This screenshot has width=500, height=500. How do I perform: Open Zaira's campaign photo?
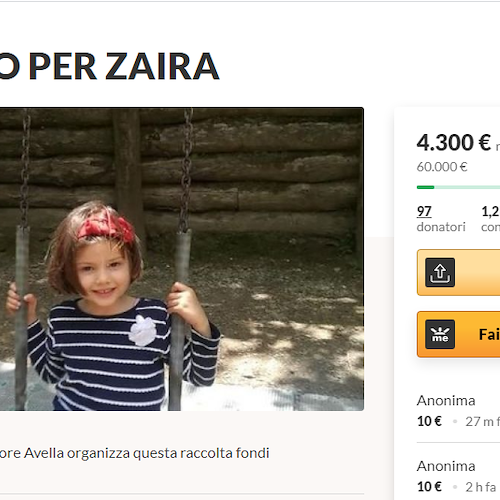[x=182, y=259]
